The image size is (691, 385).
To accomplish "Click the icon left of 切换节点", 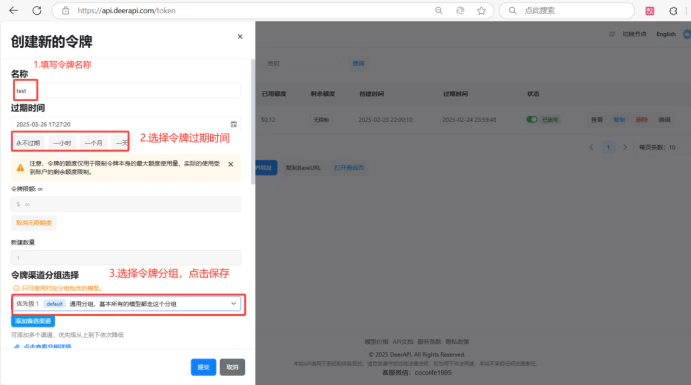I will click(612, 34).
